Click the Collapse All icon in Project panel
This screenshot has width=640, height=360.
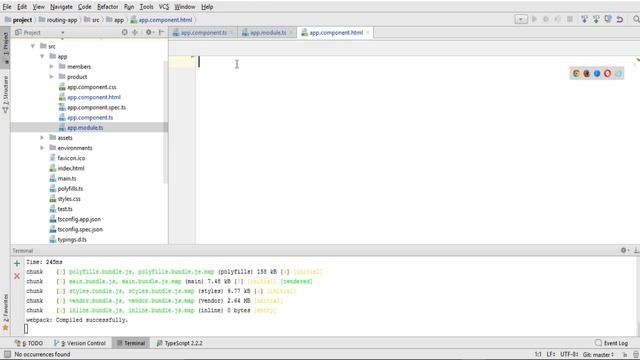tap(135, 32)
